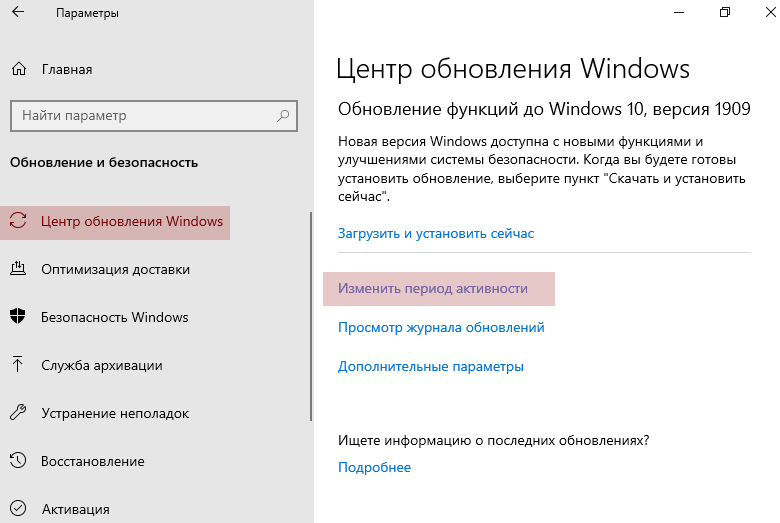Click the back arrow icon
The image size is (780, 523).
(x=19, y=14)
